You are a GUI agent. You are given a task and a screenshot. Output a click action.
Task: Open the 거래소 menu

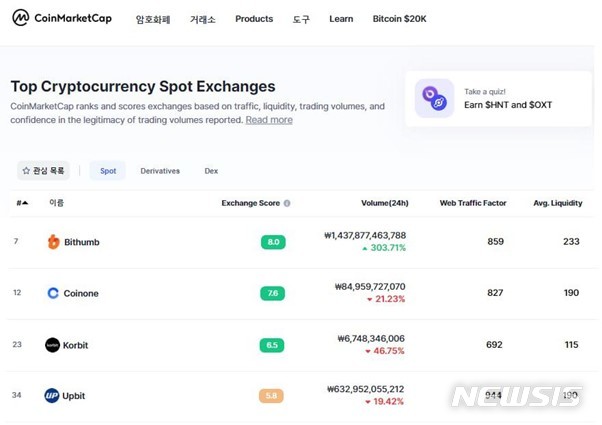point(203,19)
